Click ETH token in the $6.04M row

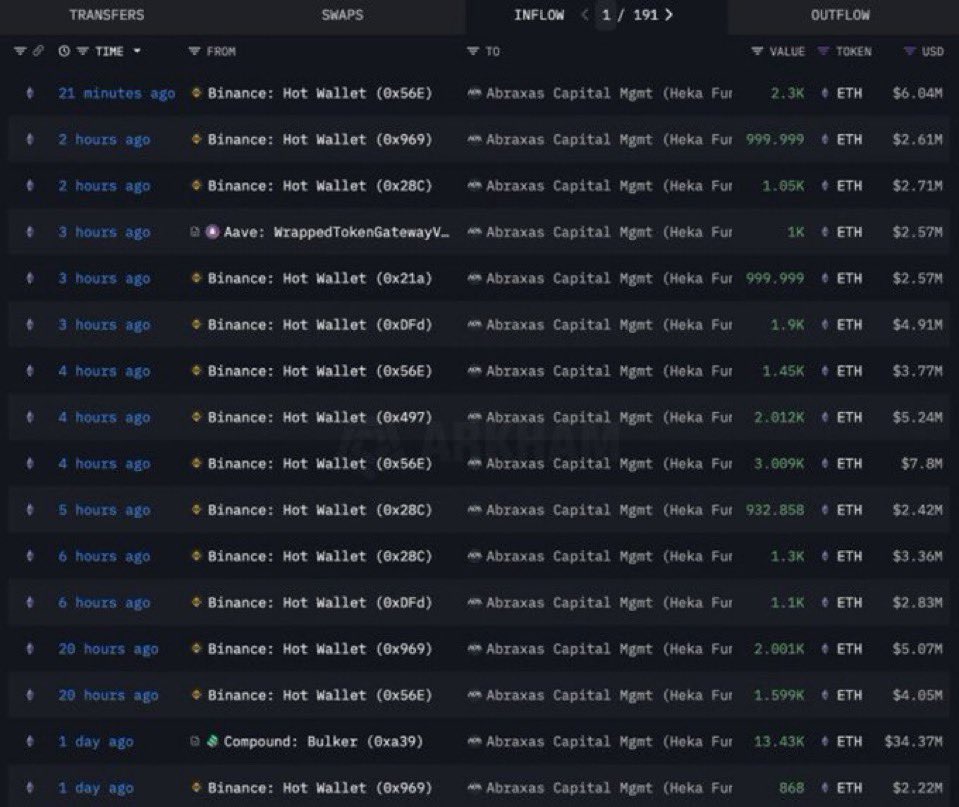click(849, 93)
